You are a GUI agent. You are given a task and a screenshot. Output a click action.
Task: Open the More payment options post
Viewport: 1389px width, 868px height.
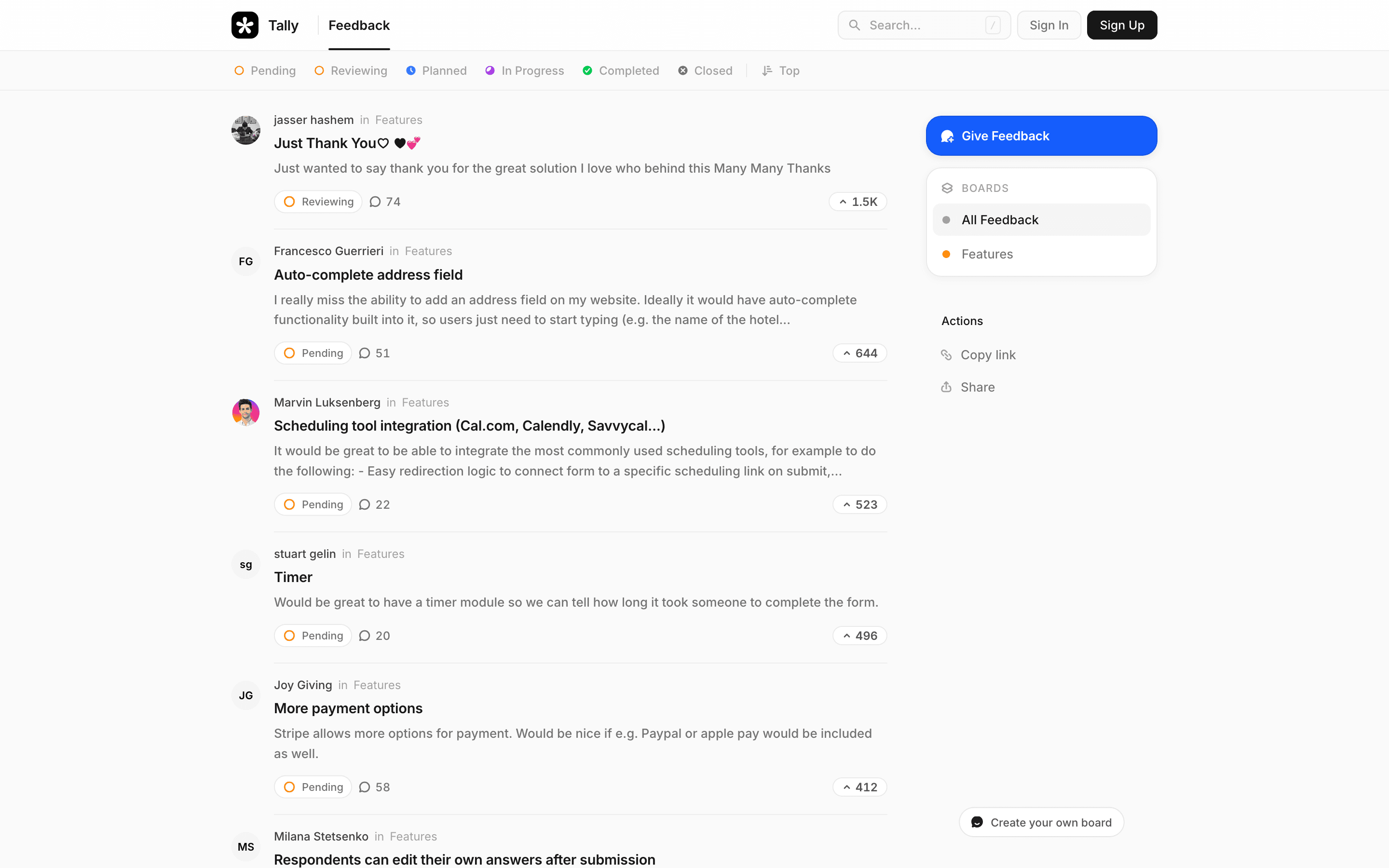coord(348,708)
